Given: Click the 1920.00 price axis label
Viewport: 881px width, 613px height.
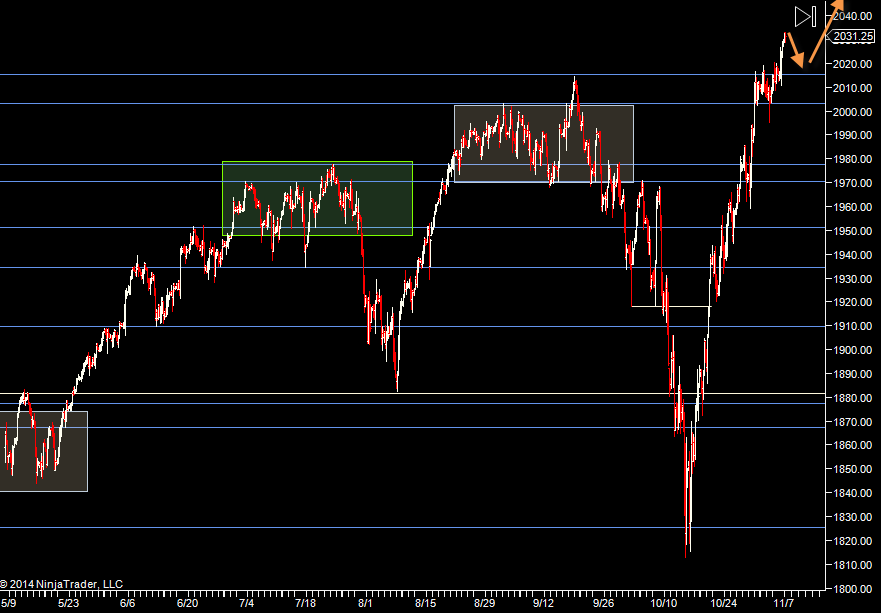Looking at the screenshot, I should (x=853, y=302).
